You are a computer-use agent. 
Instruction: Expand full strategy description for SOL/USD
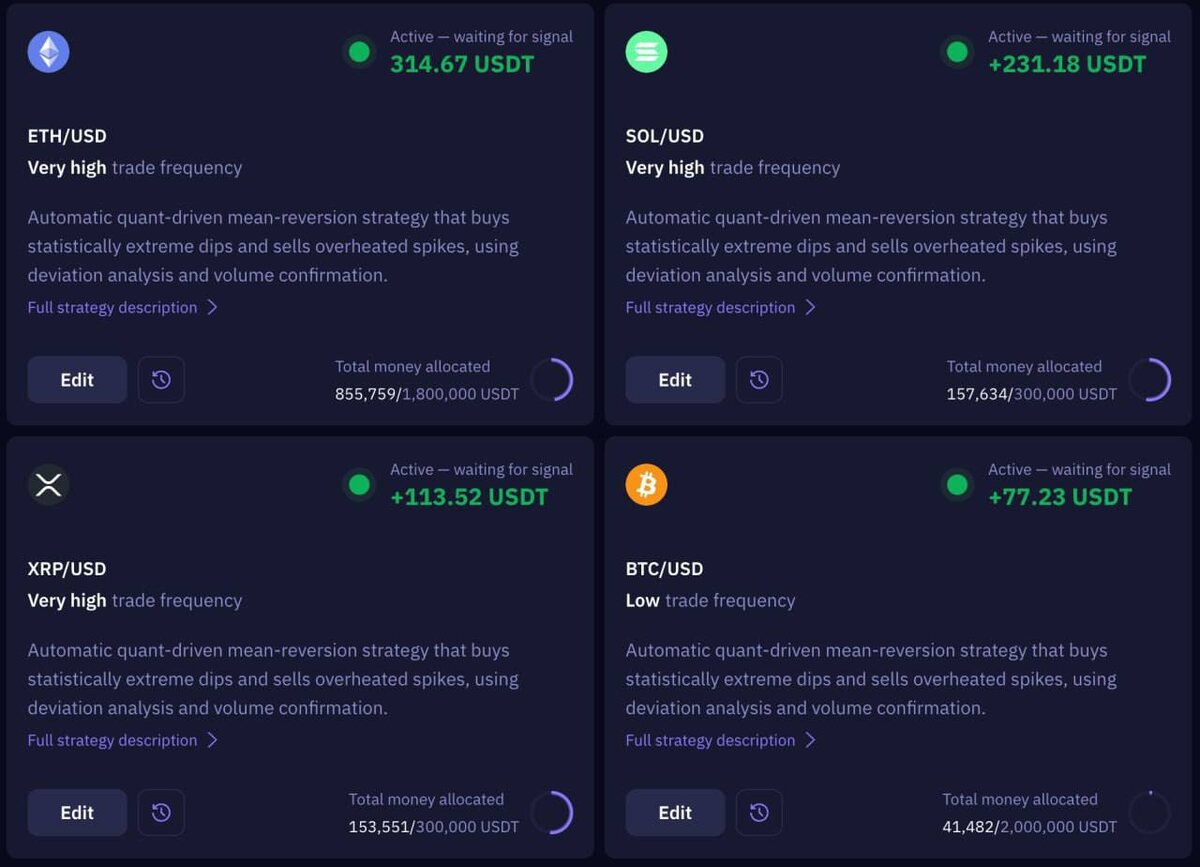point(720,308)
